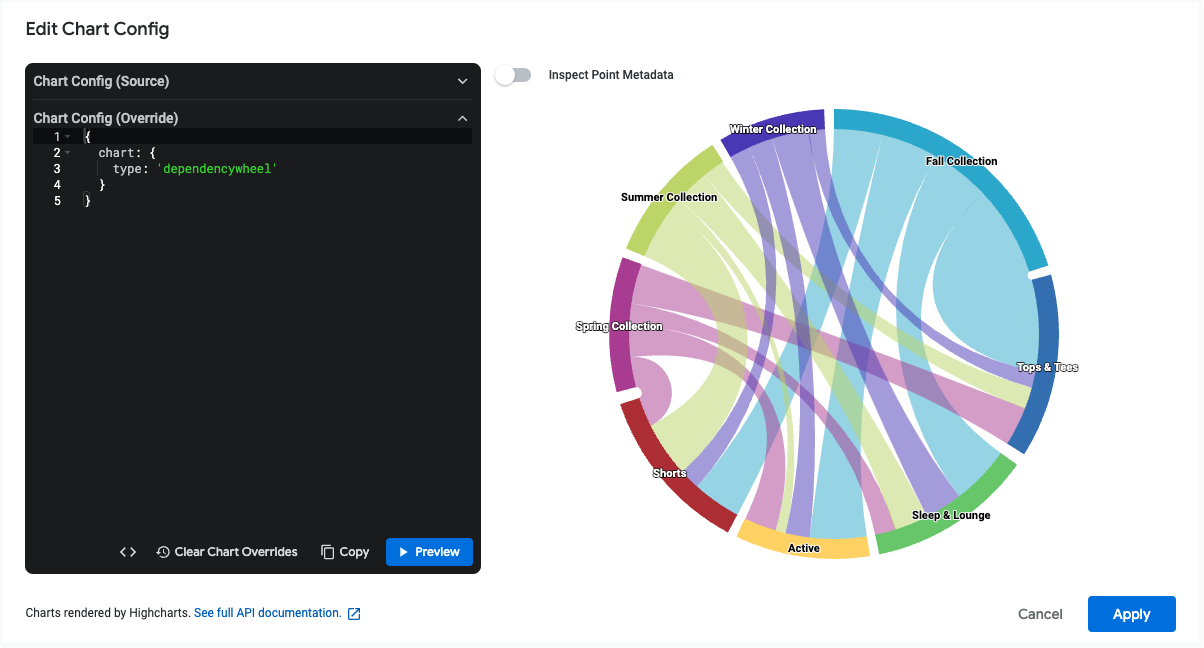Click the Winter Collection purple arc
The image size is (1204, 648).
[x=770, y=126]
